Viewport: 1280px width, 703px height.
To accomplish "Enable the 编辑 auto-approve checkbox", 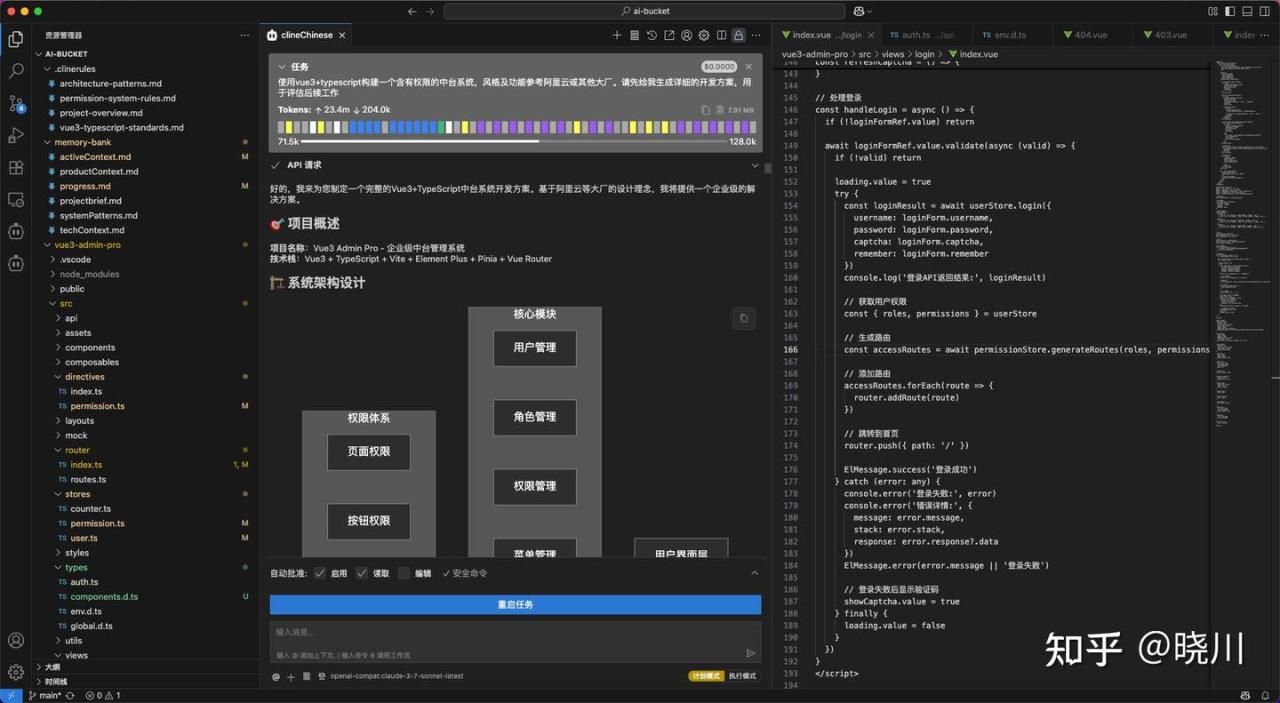I will 404,573.
